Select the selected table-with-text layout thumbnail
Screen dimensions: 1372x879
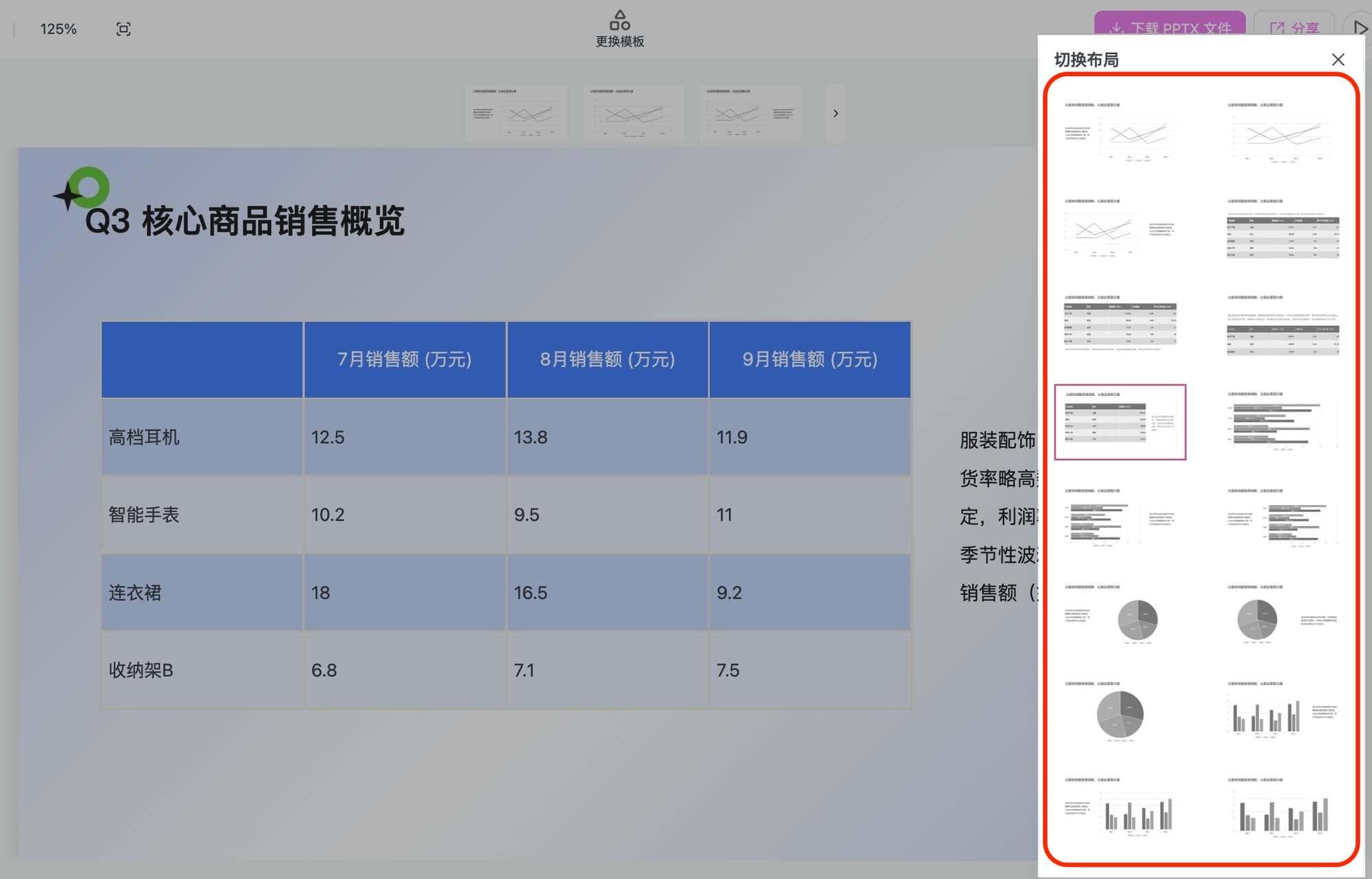1120,422
